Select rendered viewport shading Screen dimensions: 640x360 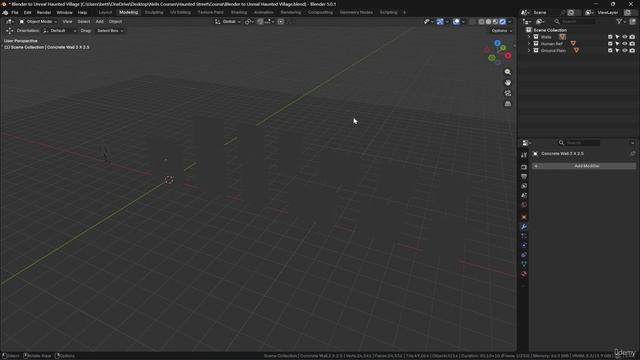coord(502,22)
